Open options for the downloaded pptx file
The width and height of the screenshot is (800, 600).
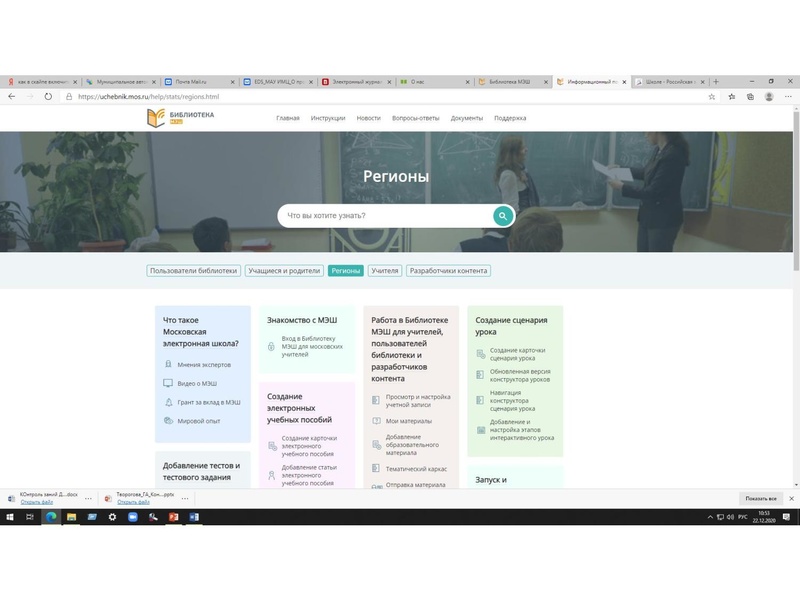pos(183,498)
